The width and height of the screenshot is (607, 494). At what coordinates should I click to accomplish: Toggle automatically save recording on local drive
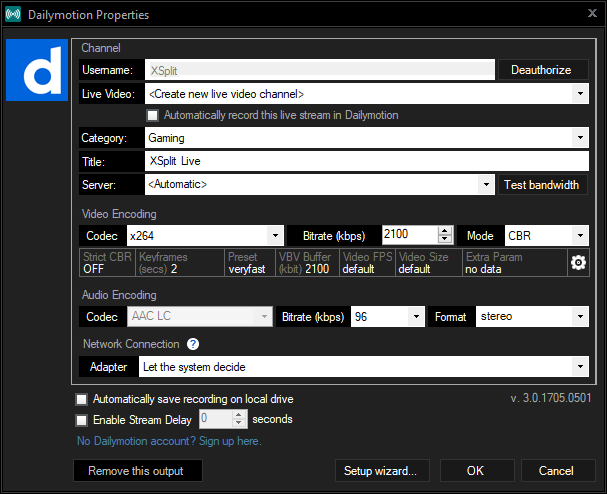pos(81,400)
